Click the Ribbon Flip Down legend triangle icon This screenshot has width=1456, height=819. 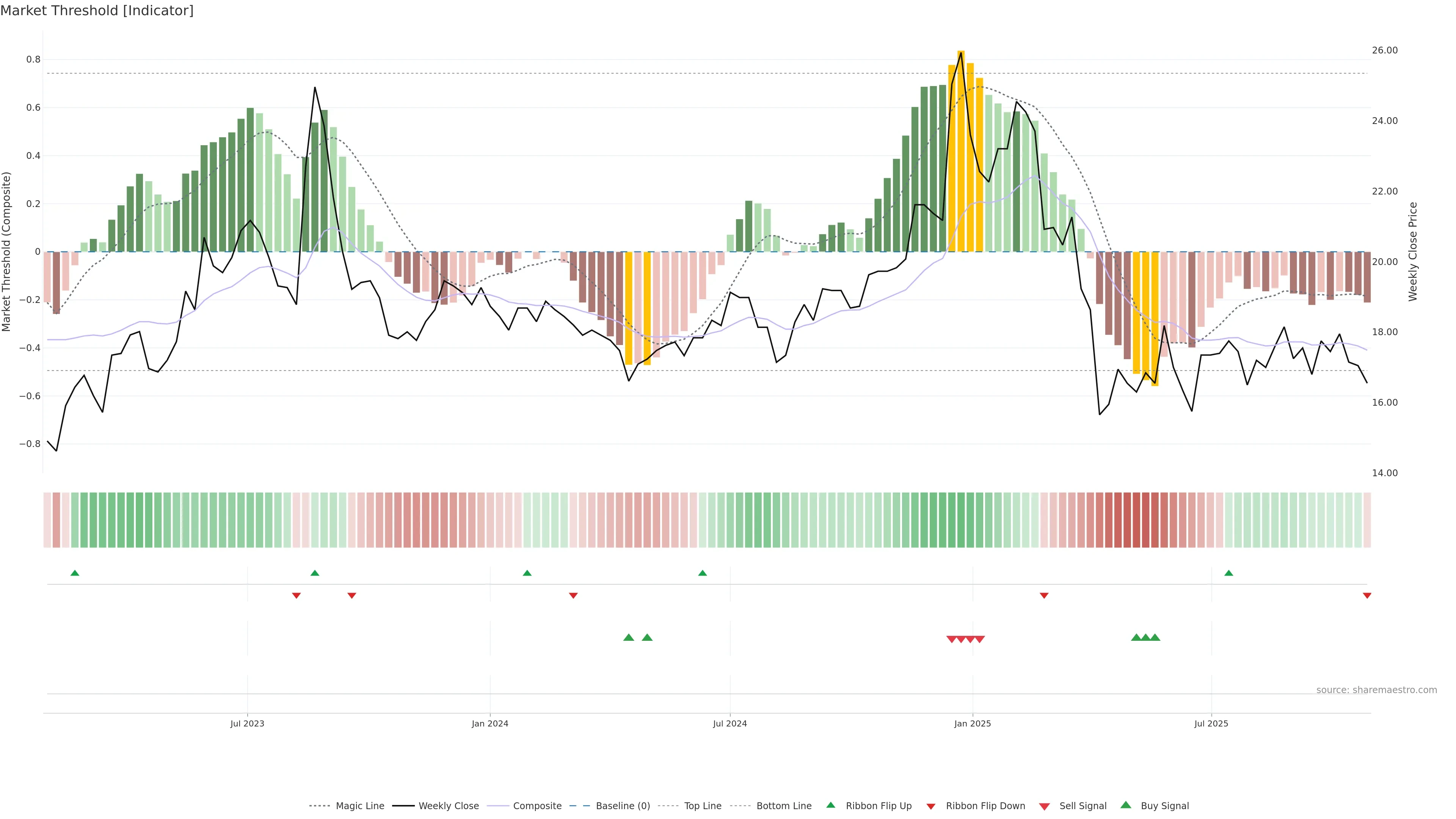[x=931, y=806]
